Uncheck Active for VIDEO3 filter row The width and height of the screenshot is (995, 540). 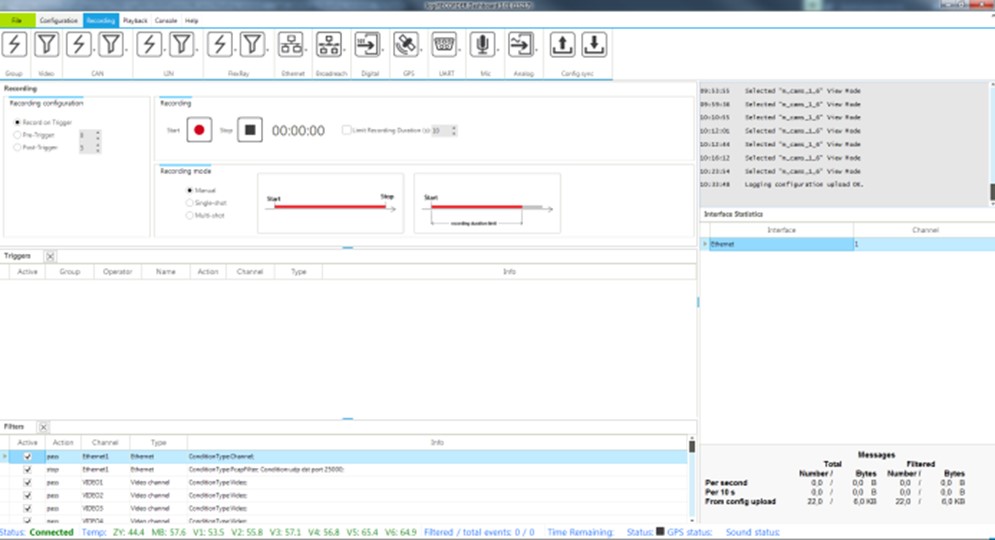27,508
